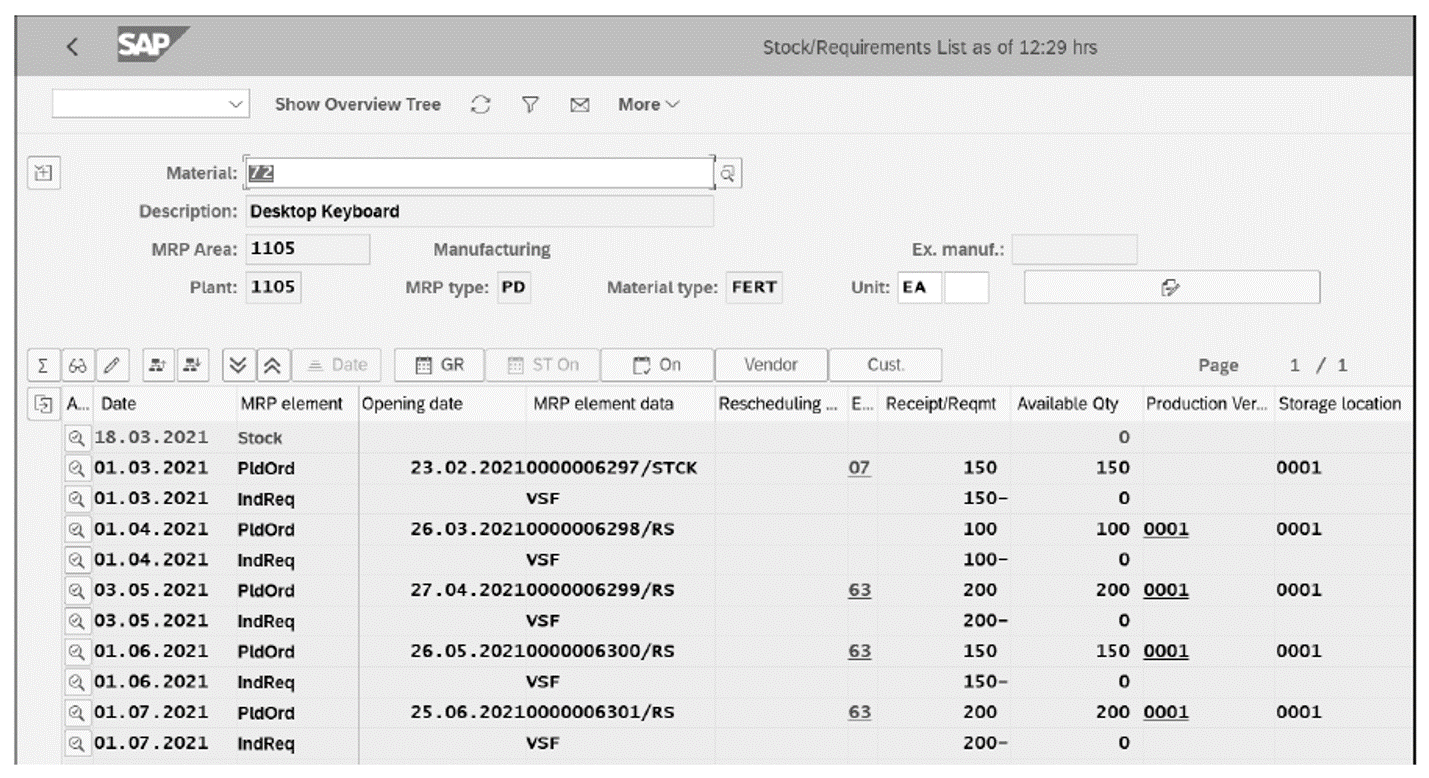Open production version 0001 link
Viewport: 1429px width, 778px height.
pos(1165,529)
